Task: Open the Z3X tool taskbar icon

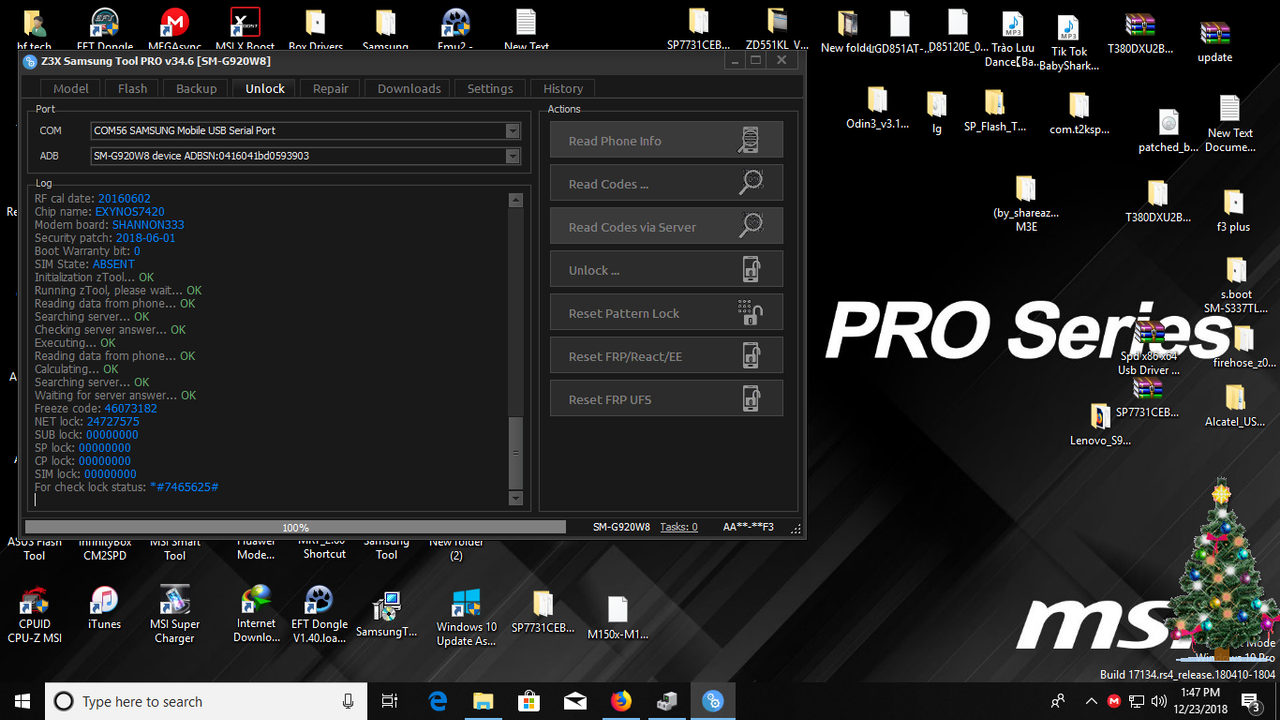Action: point(712,701)
